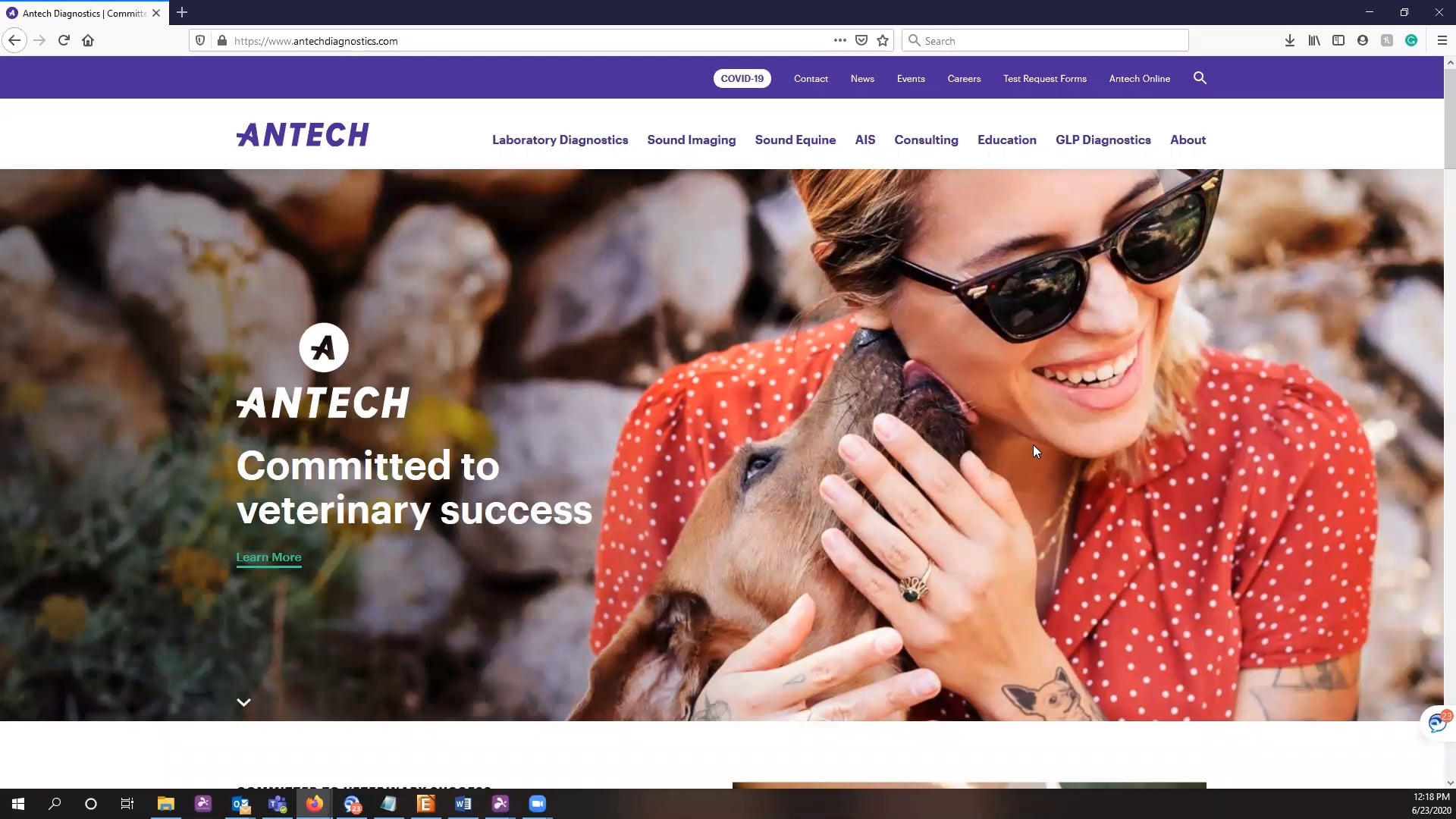
Task: Save page to Pocket icon
Action: pyautogui.click(x=861, y=40)
